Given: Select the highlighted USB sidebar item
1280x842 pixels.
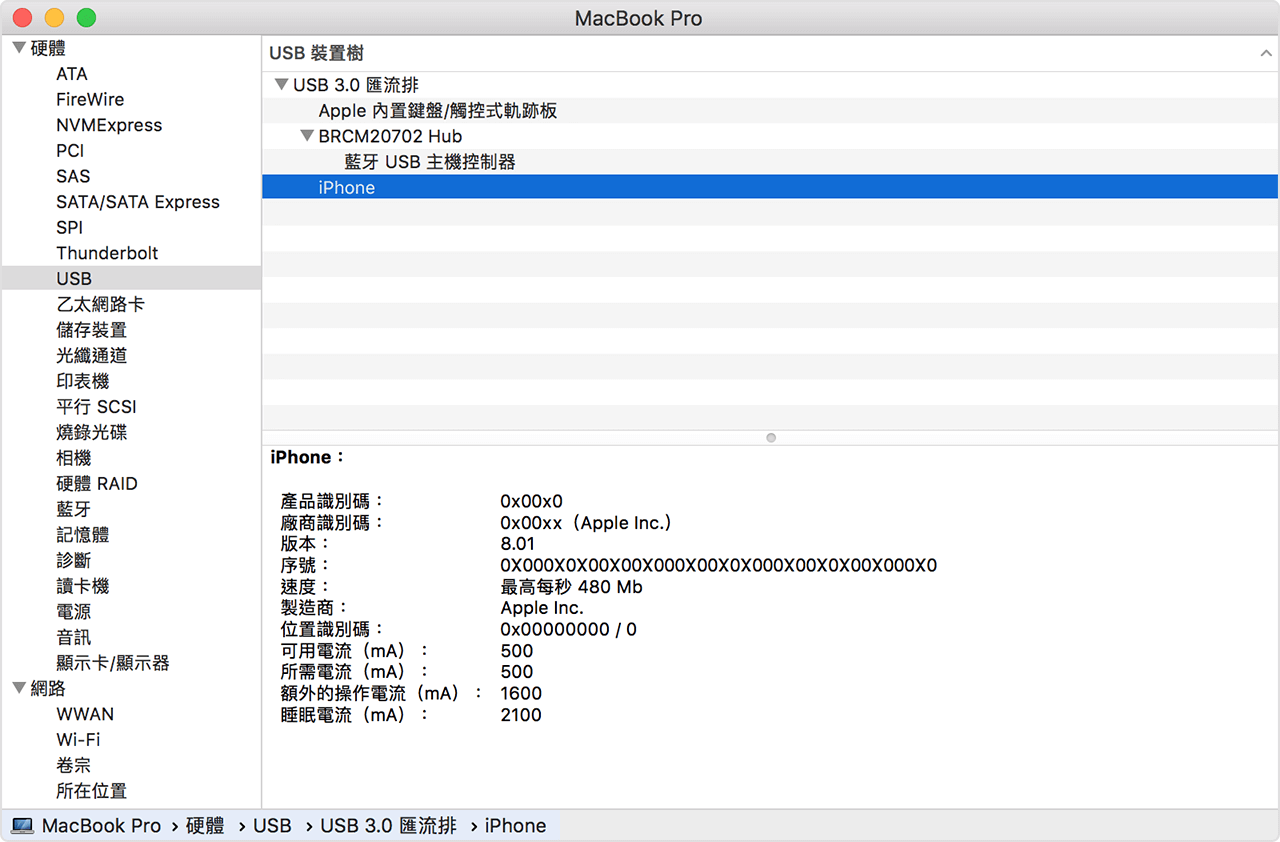Looking at the screenshot, I should coord(131,279).
